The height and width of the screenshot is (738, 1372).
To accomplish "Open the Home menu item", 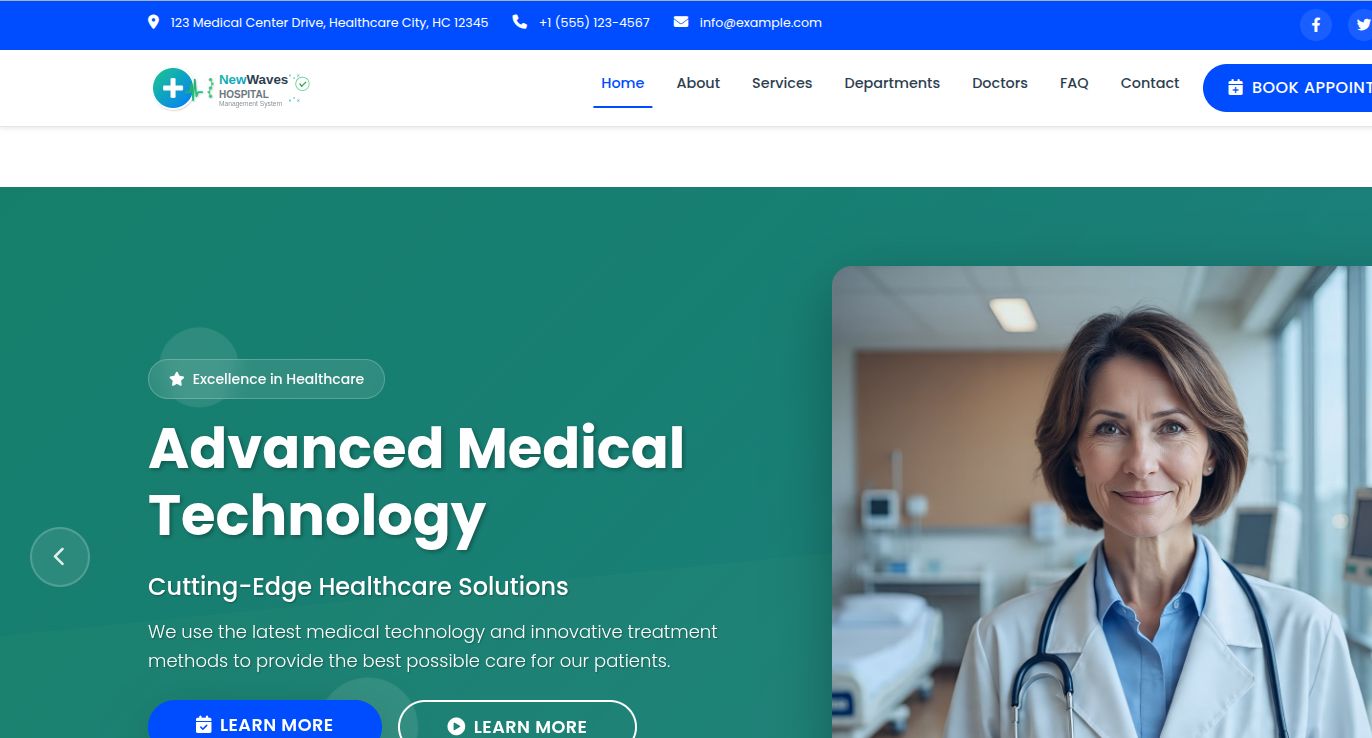I will point(622,83).
